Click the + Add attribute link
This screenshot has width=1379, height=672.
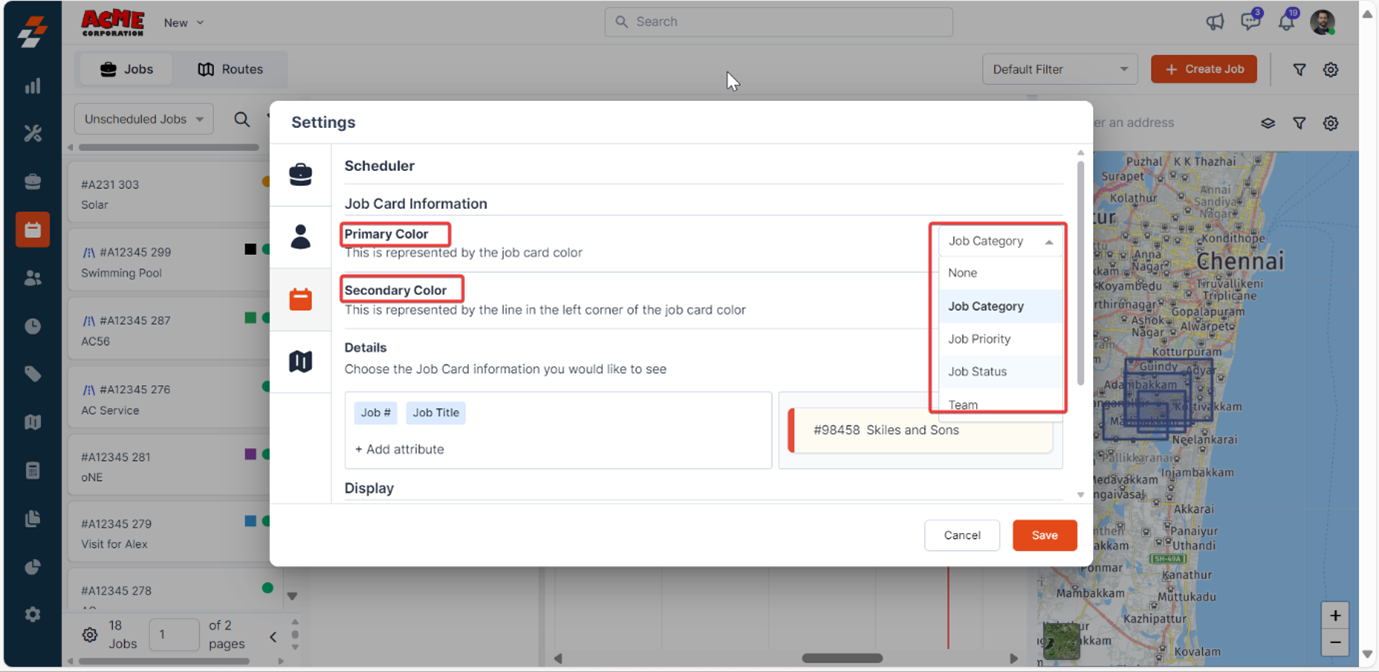(400, 449)
